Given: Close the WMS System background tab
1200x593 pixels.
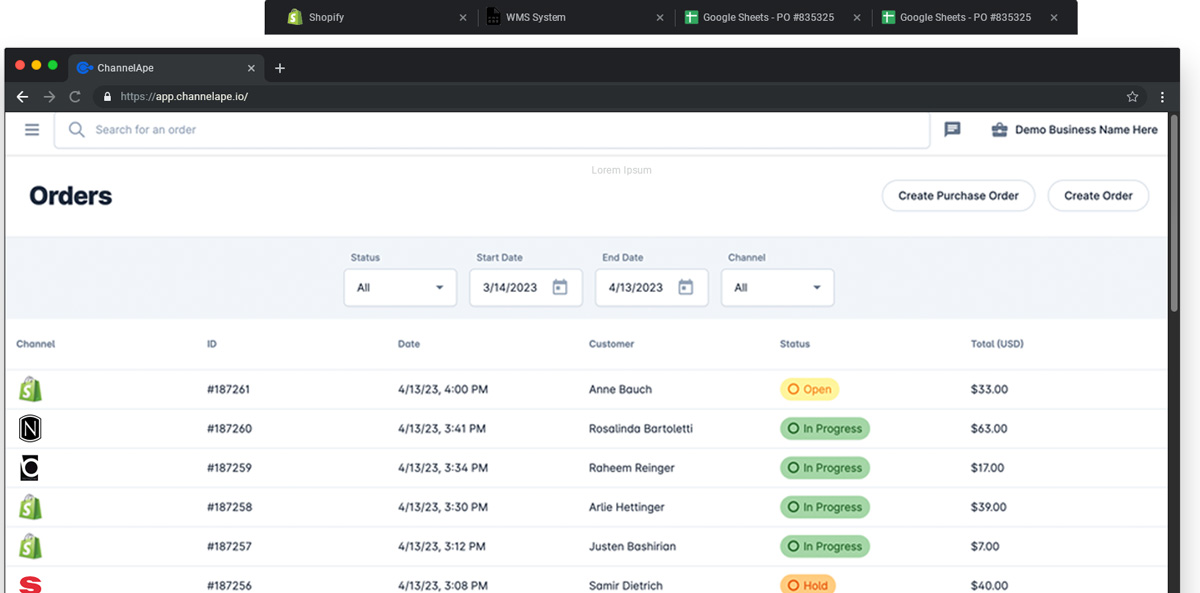Looking at the screenshot, I should (659, 17).
